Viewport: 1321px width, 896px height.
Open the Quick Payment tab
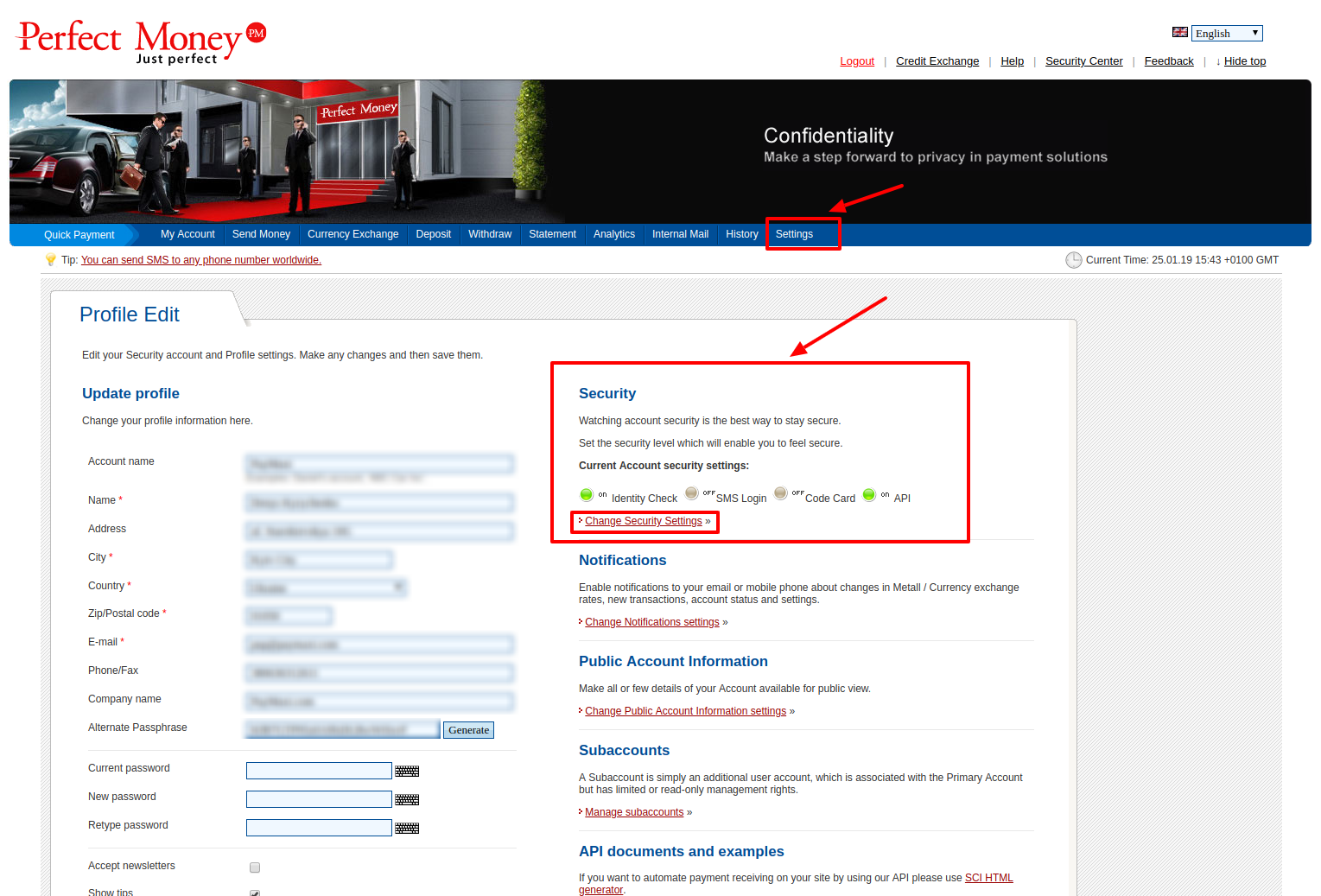79,235
